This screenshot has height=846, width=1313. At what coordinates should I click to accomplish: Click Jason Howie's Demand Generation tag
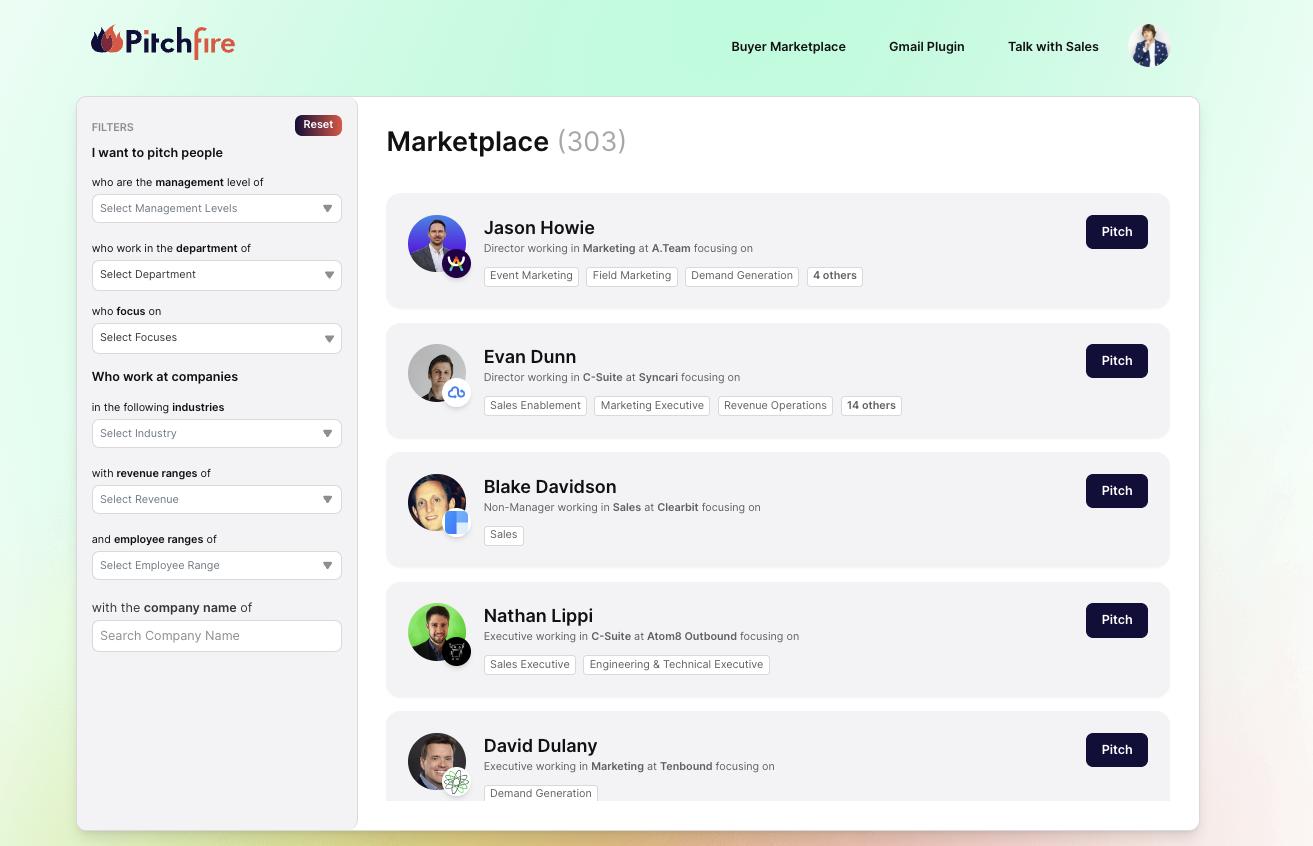(x=742, y=276)
